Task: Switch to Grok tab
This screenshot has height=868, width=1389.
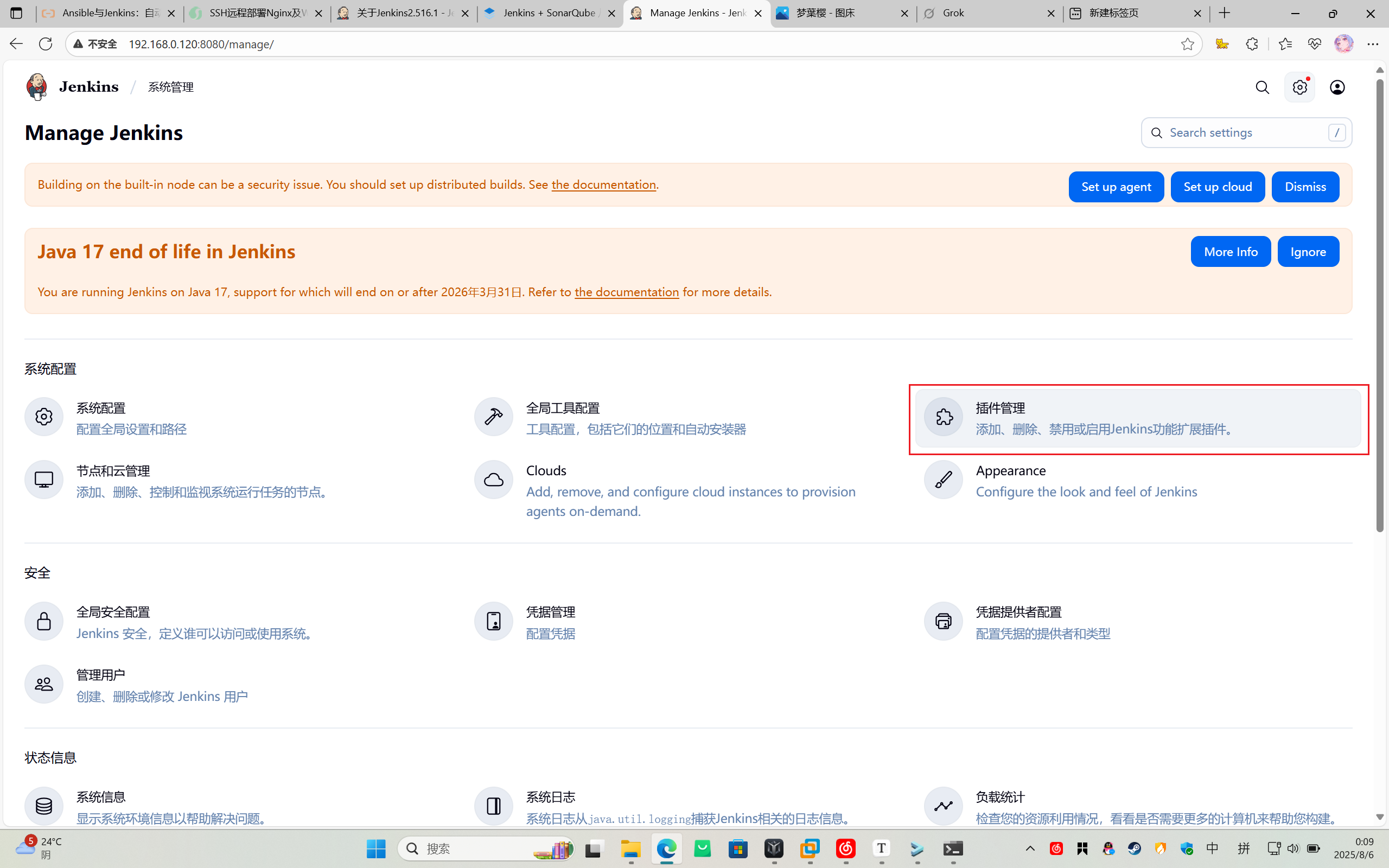Action: point(990,13)
